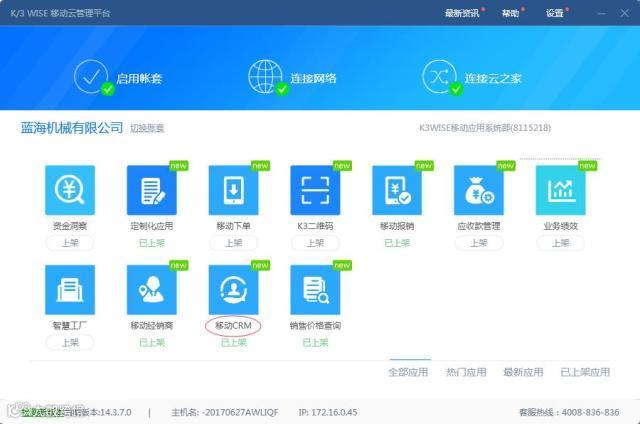The width and height of the screenshot is (640, 424).
Task: Switch to the 全部应用 tab
Action: (x=408, y=372)
